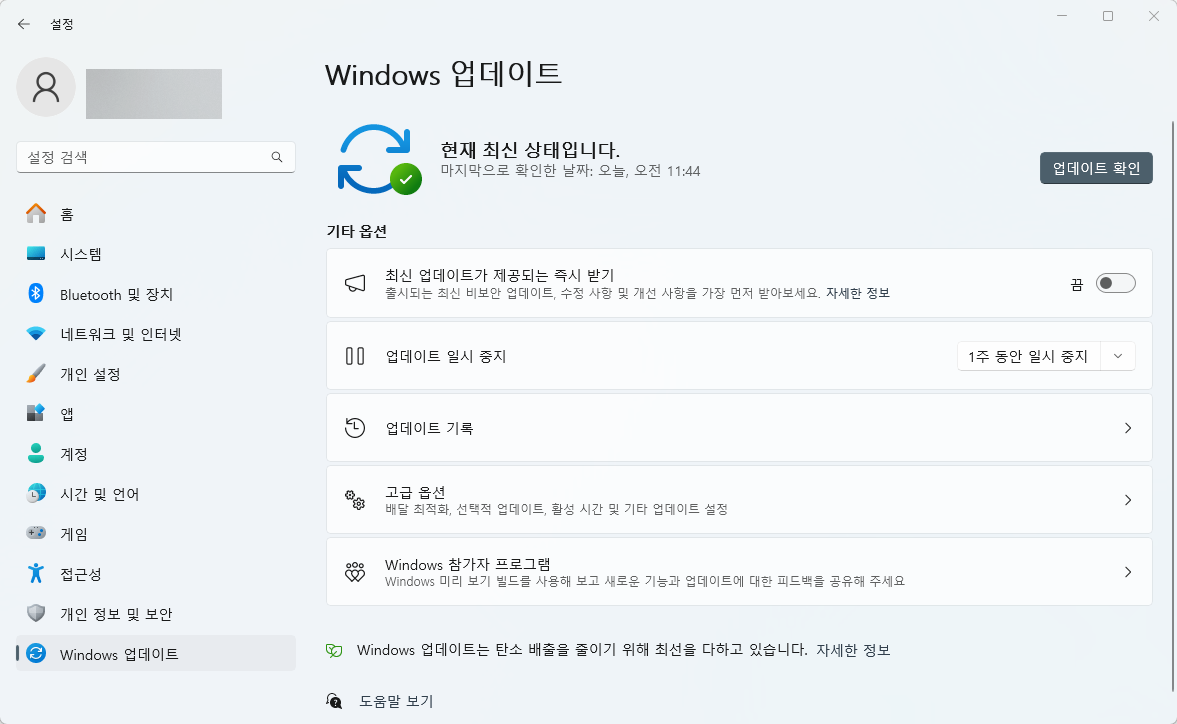The image size is (1177, 724).
Task: Click the Bluetooth 및 장치 icon
Action: click(36, 293)
